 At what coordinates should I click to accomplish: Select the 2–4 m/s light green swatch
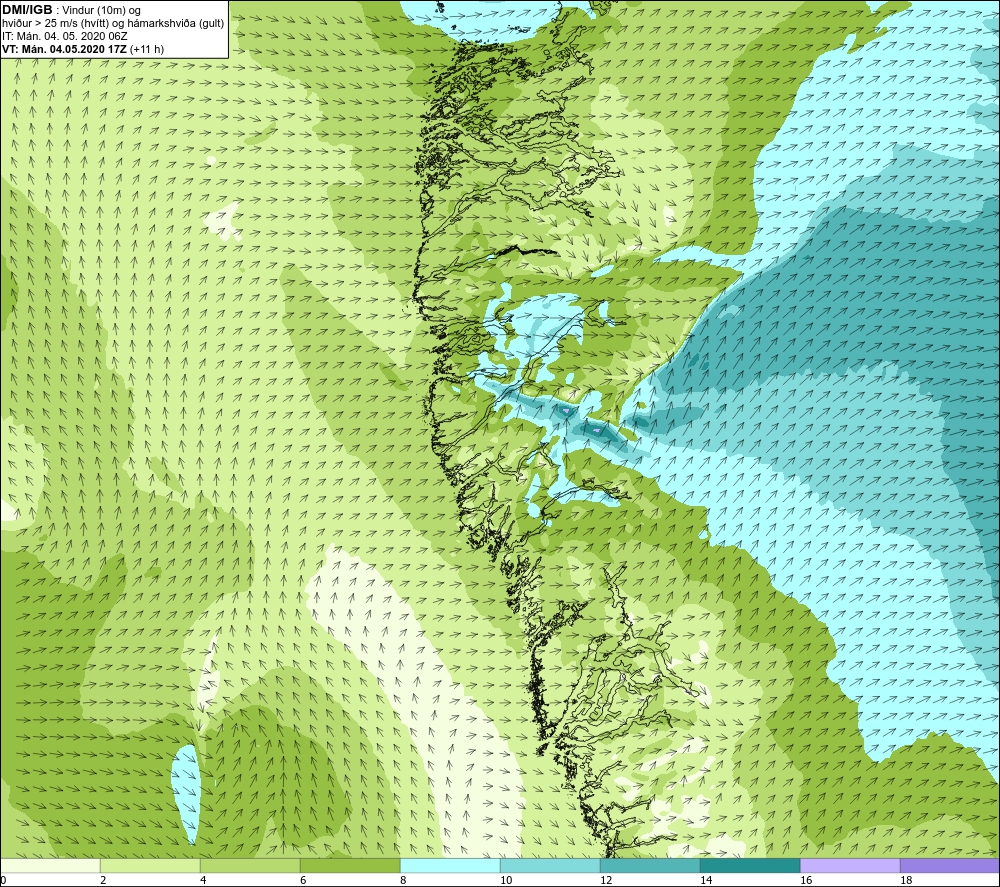151,865
